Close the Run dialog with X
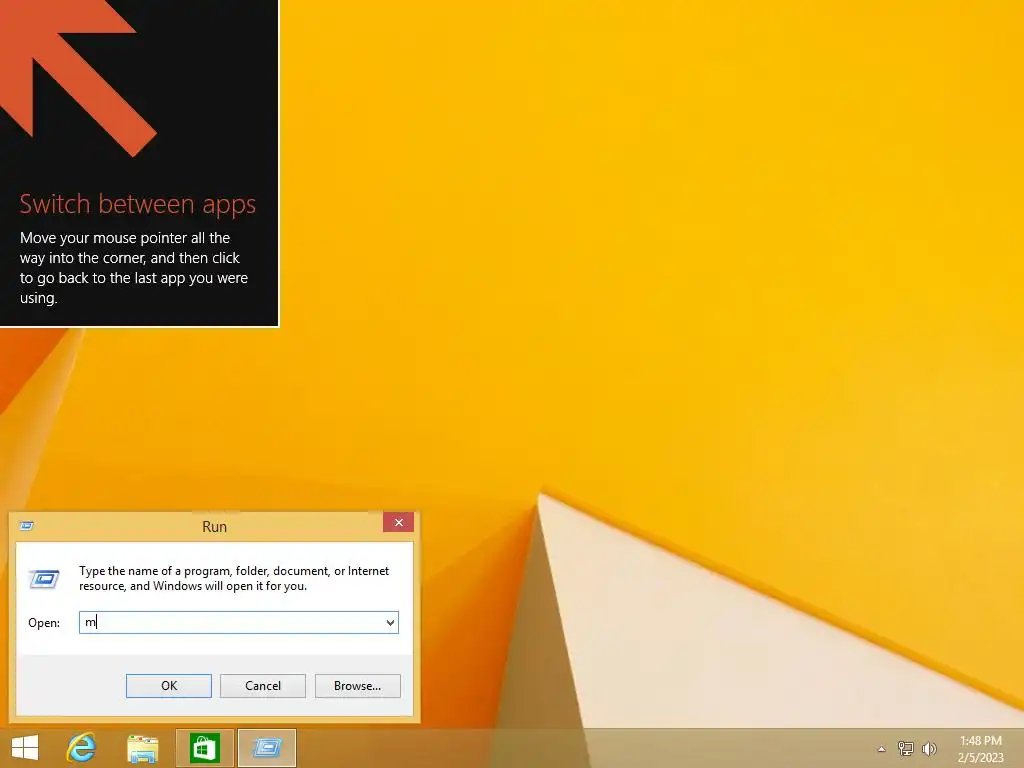This screenshot has width=1024, height=768. click(398, 522)
